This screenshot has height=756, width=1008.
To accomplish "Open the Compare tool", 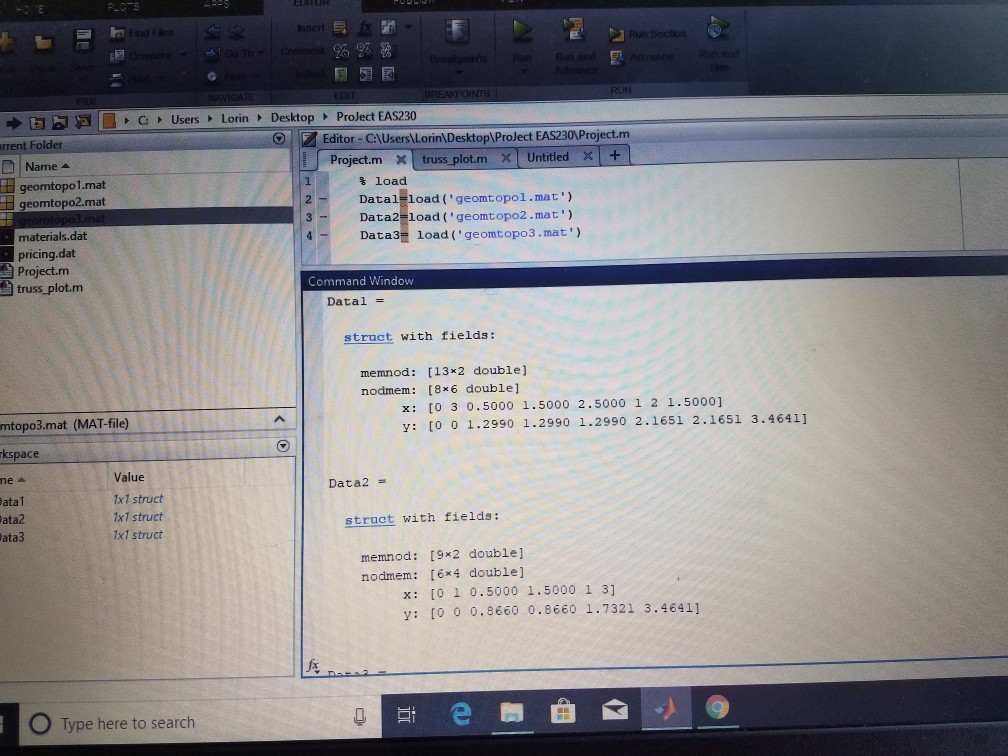I will point(118,55).
